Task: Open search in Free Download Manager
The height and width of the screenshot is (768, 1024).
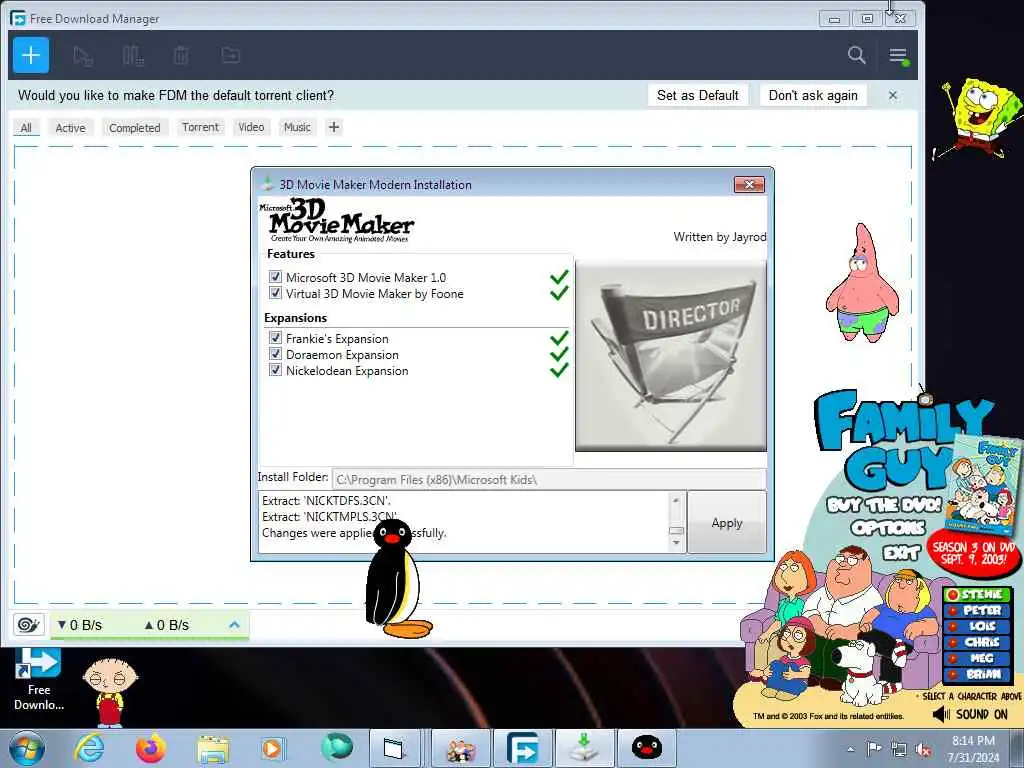Action: point(856,55)
